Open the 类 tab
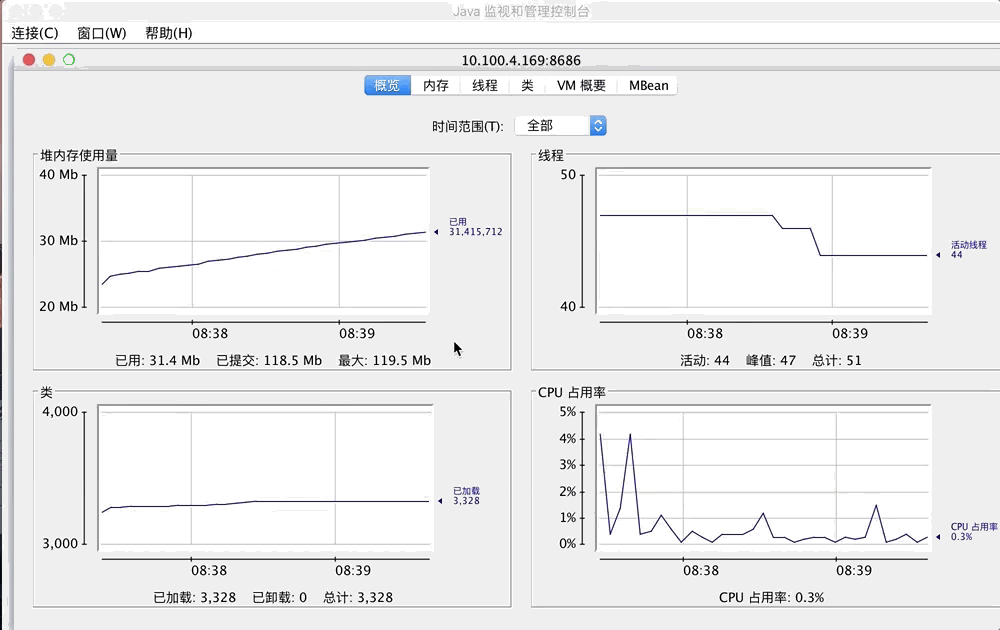 pos(527,85)
